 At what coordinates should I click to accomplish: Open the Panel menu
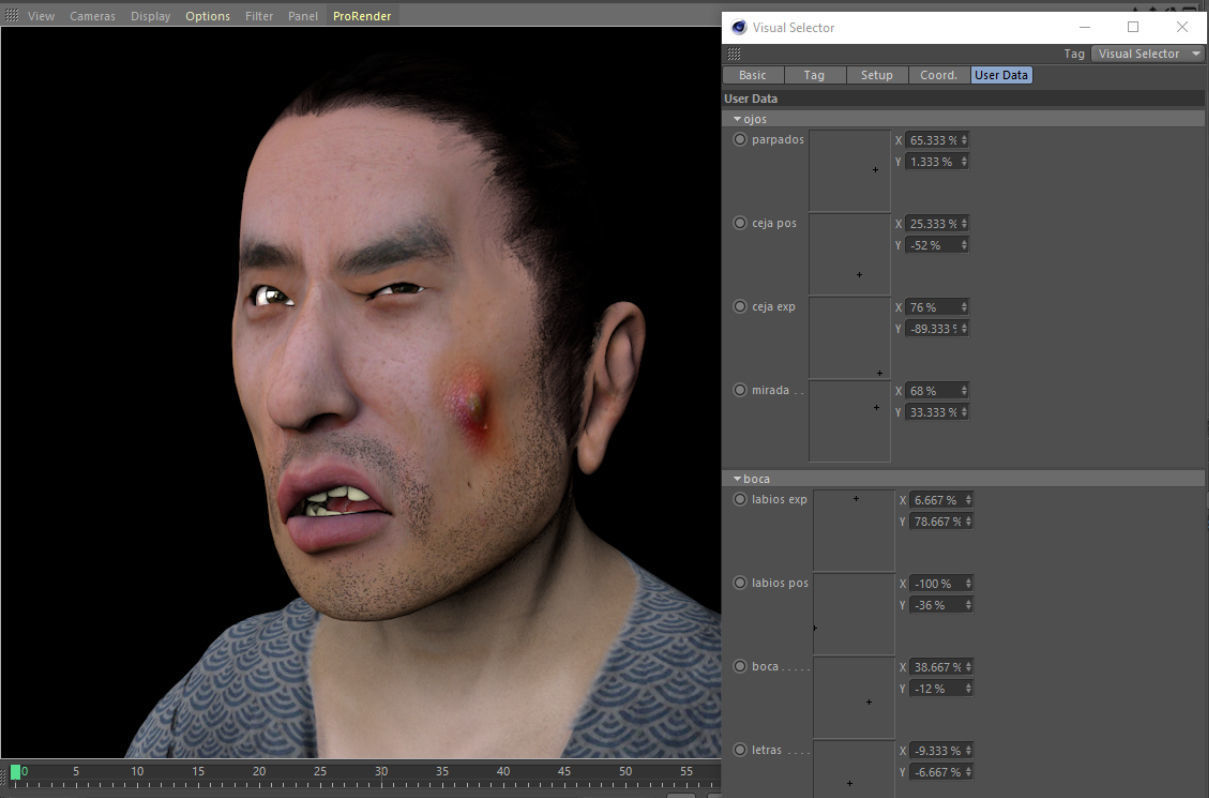click(303, 16)
